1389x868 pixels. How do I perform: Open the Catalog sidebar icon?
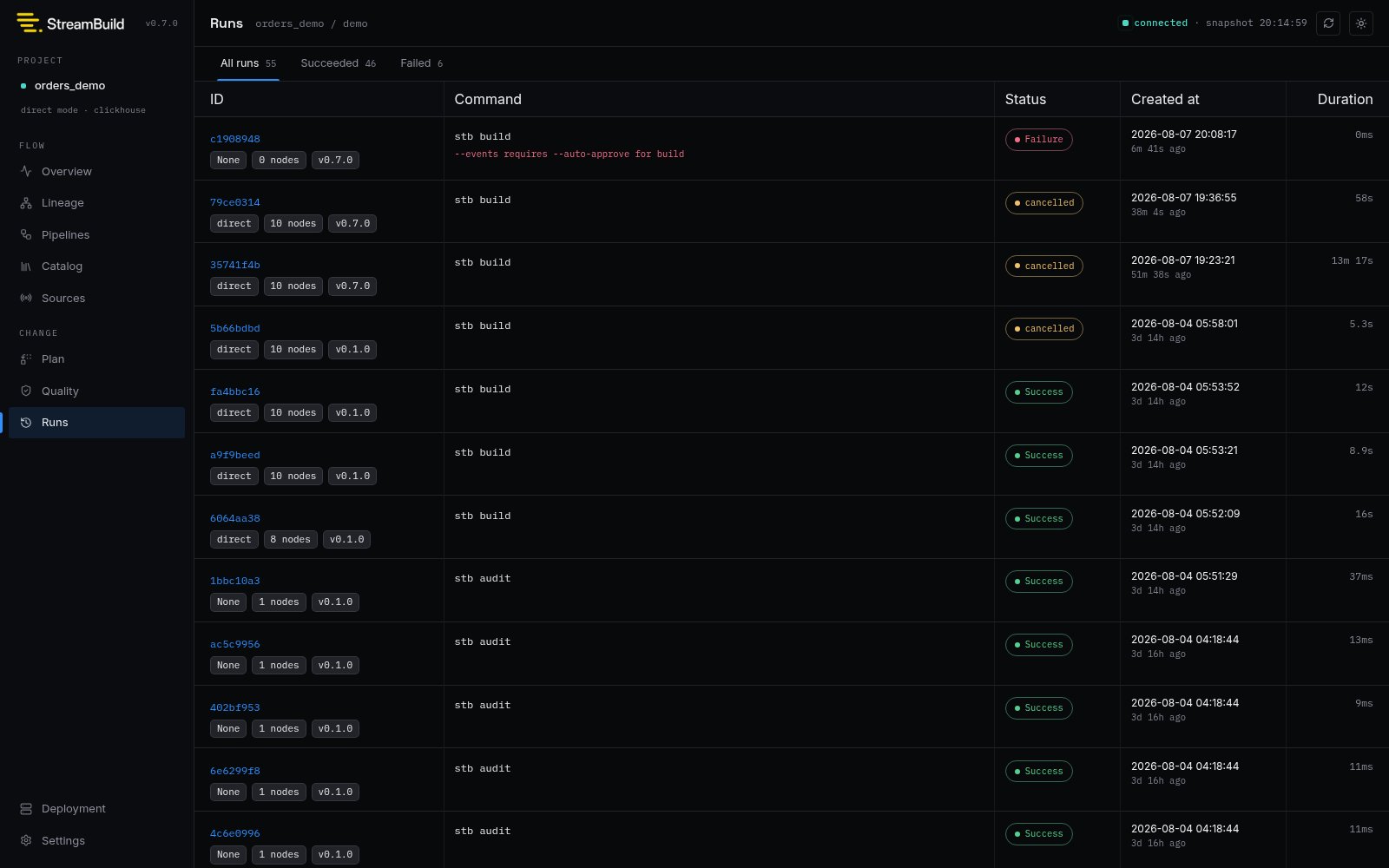pyautogui.click(x=26, y=266)
